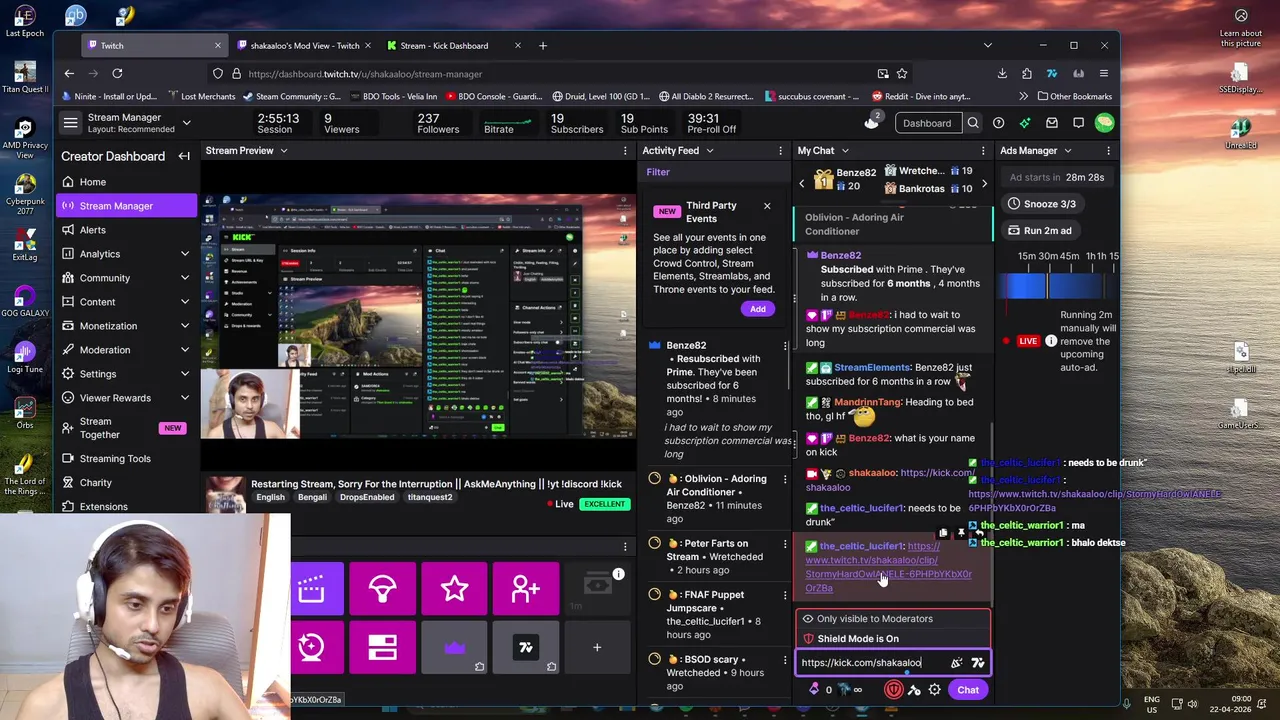This screenshot has width=1280, height=720.
Task: Collapse the Creator Dashboard sidebar
Action: point(184,156)
